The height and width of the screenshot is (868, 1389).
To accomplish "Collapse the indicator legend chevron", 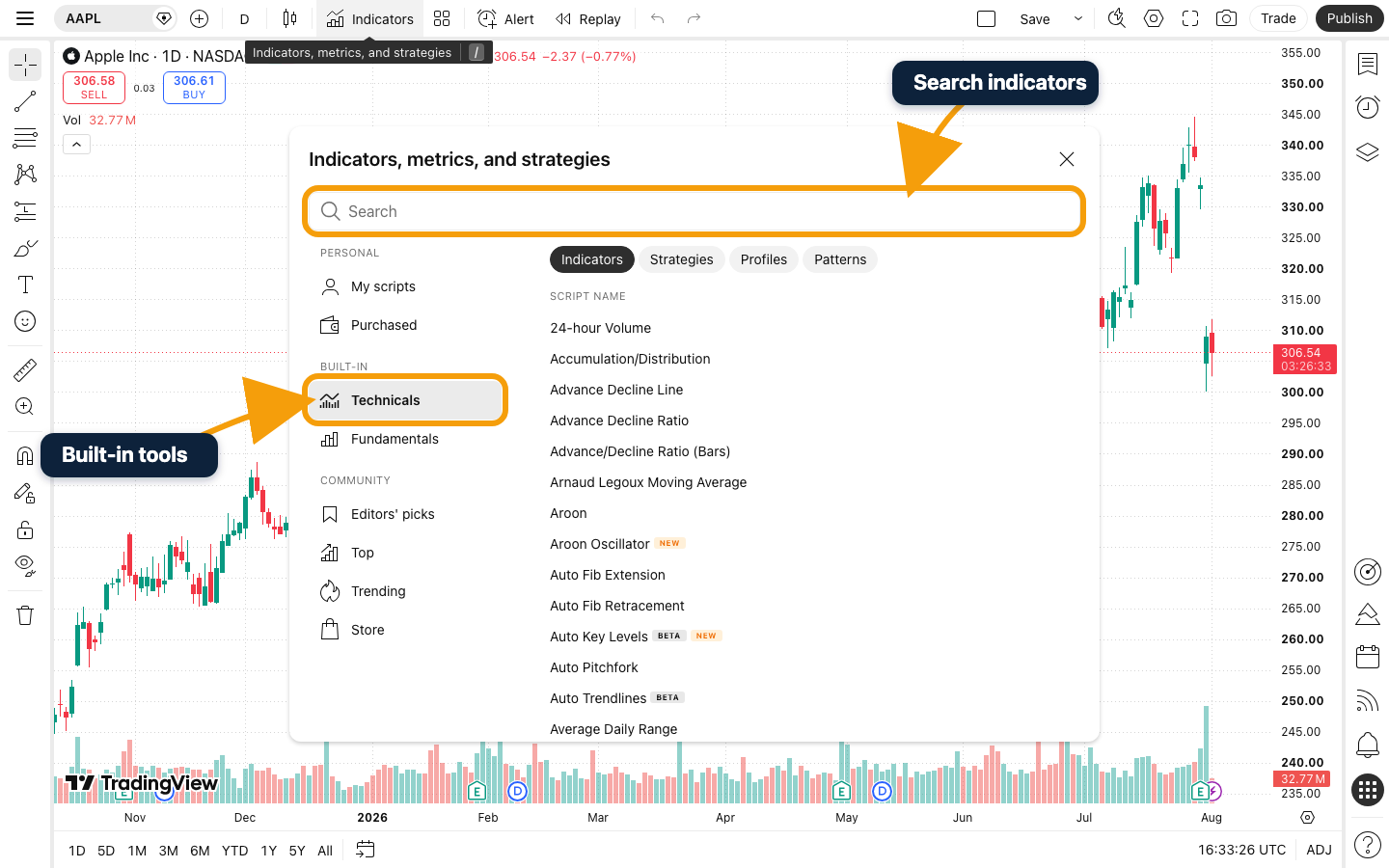I will [x=77, y=145].
